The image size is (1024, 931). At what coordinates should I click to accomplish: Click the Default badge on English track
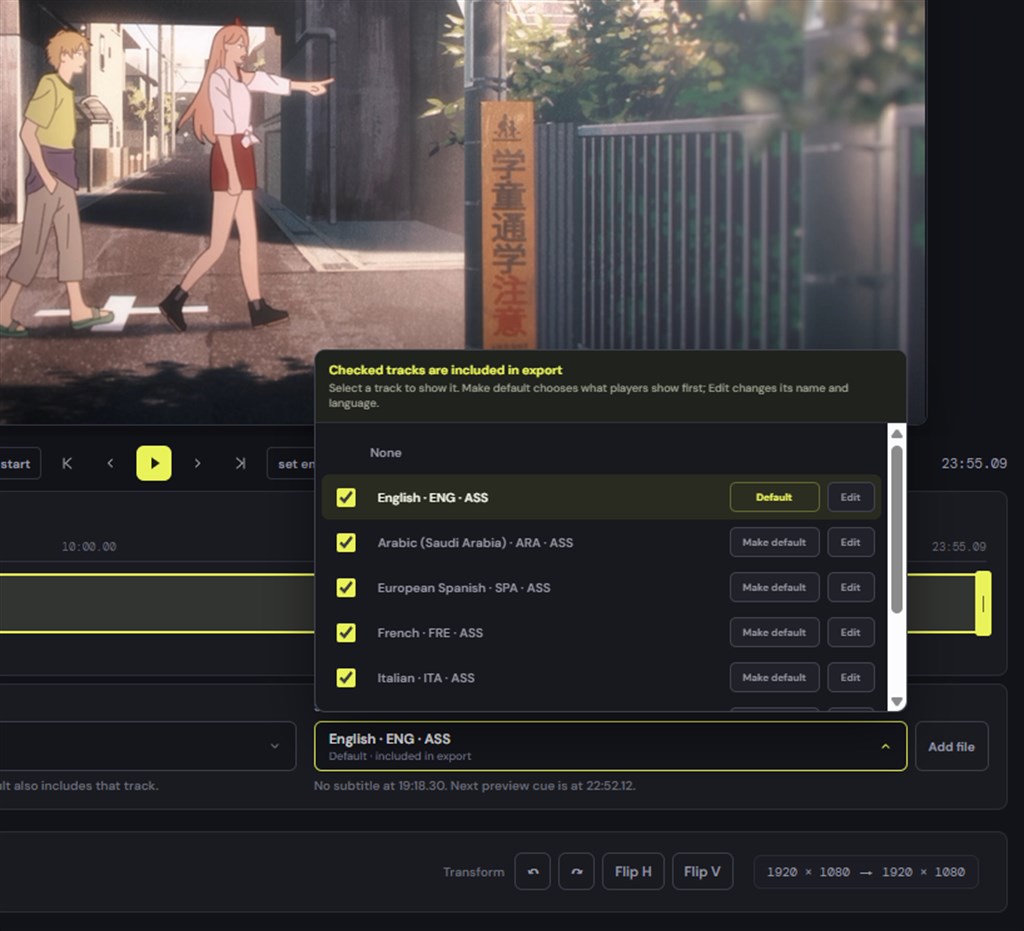pyautogui.click(x=775, y=497)
